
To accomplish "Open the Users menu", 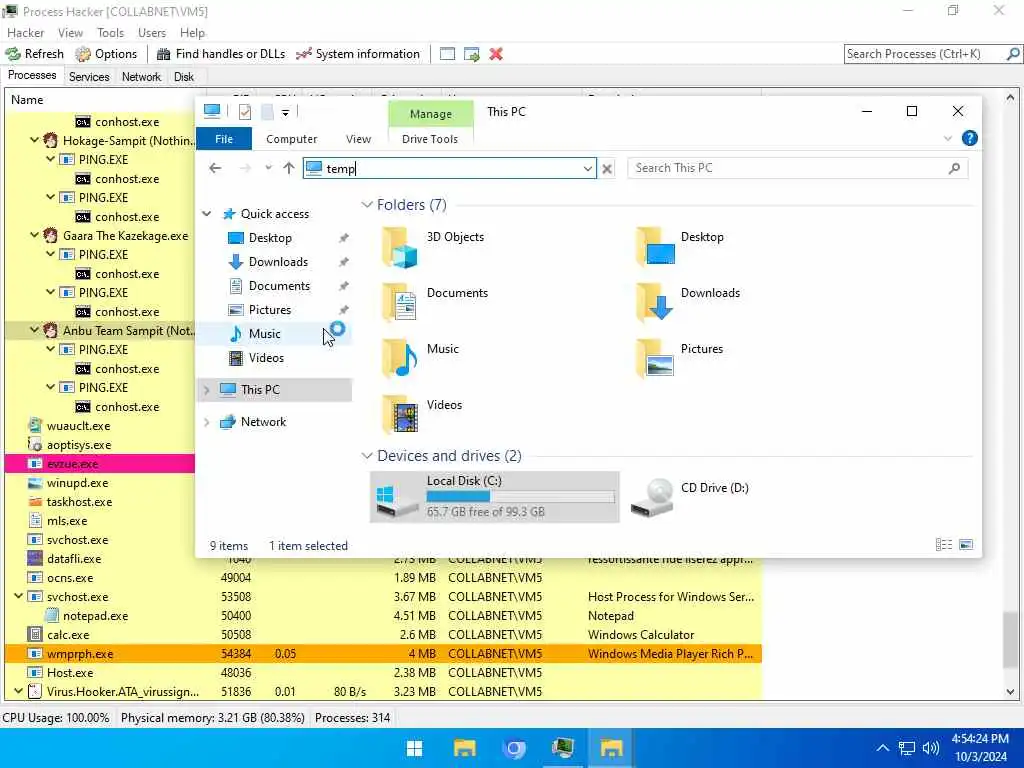I will 152,33.
